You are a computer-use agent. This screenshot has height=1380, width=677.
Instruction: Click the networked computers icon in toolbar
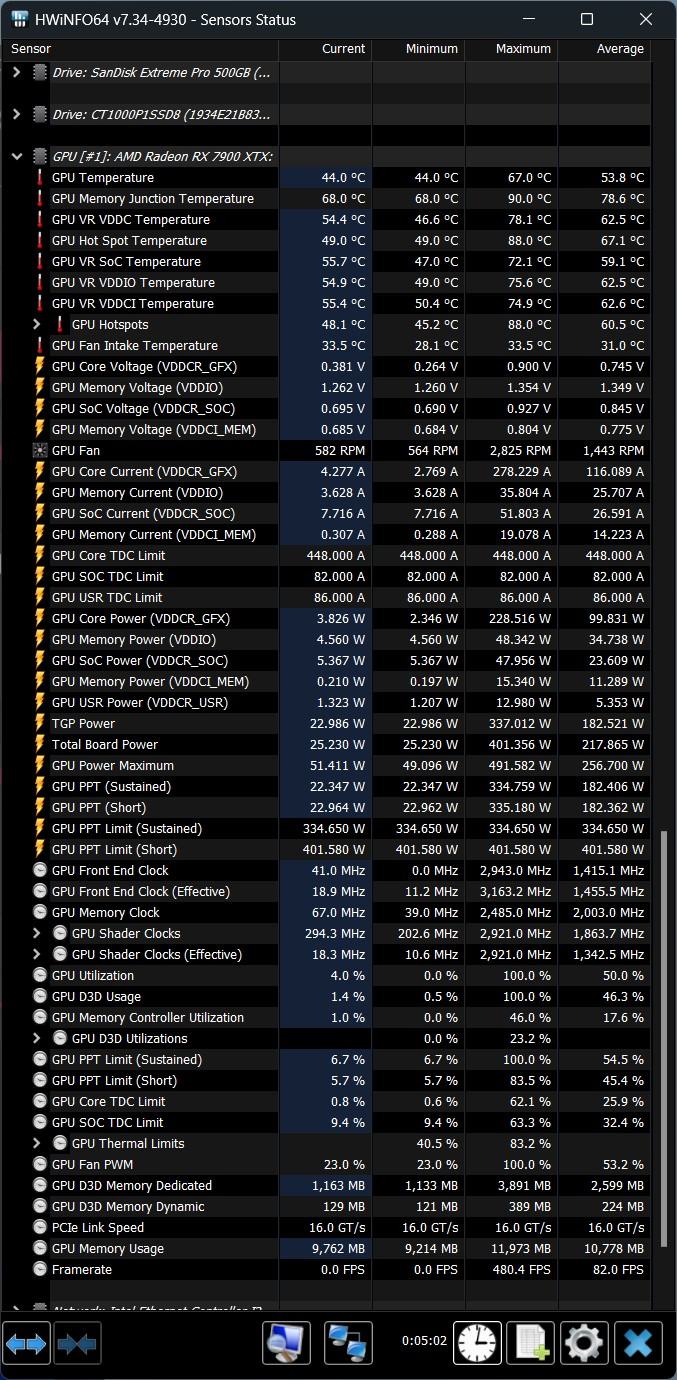click(348, 1343)
